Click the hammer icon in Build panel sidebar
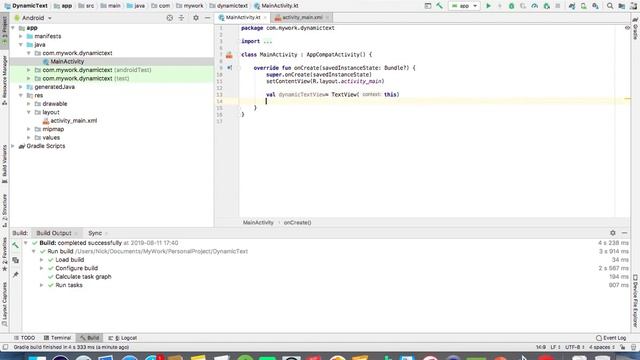Screen dimensions: 640x360 [16, 245]
